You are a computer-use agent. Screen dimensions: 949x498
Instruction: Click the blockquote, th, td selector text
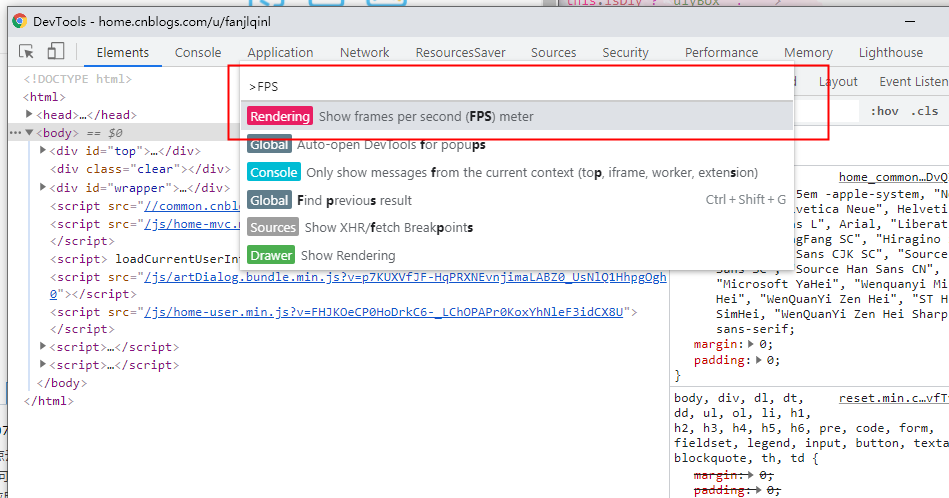[739, 458]
